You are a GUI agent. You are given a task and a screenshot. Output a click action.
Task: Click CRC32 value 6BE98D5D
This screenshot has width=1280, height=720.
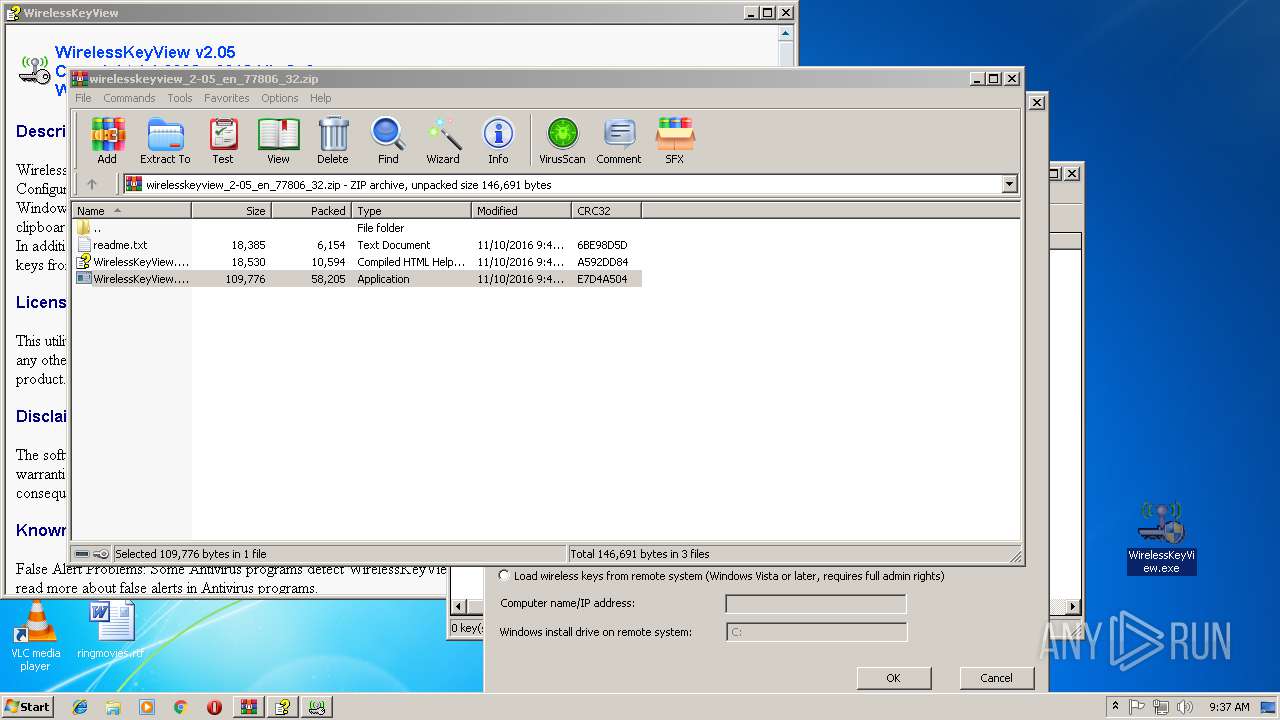point(602,245)
